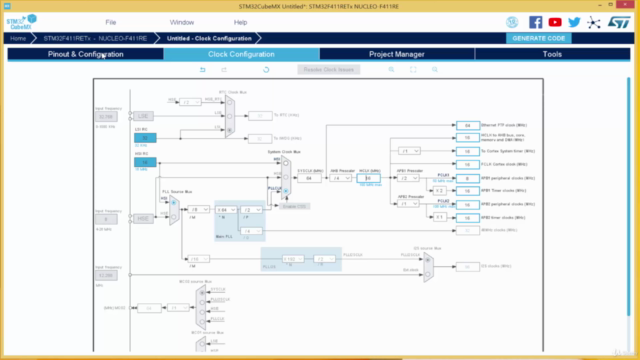This screenshot has height=360, width=640.
Task: Select LSE in RTC Clock Mux
Action: pyautogui.click(x=229, y=116)
